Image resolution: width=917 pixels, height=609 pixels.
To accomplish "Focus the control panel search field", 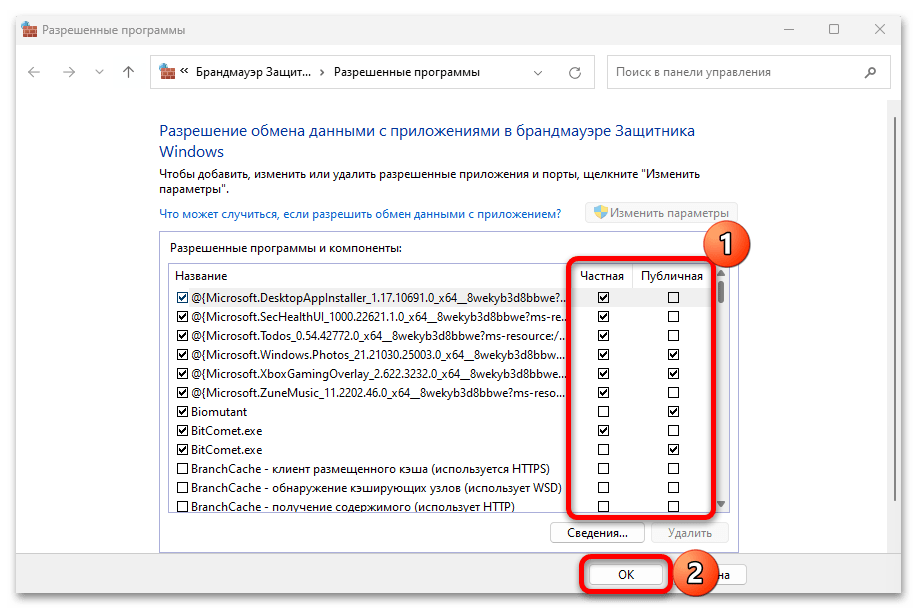I will 749,72.
